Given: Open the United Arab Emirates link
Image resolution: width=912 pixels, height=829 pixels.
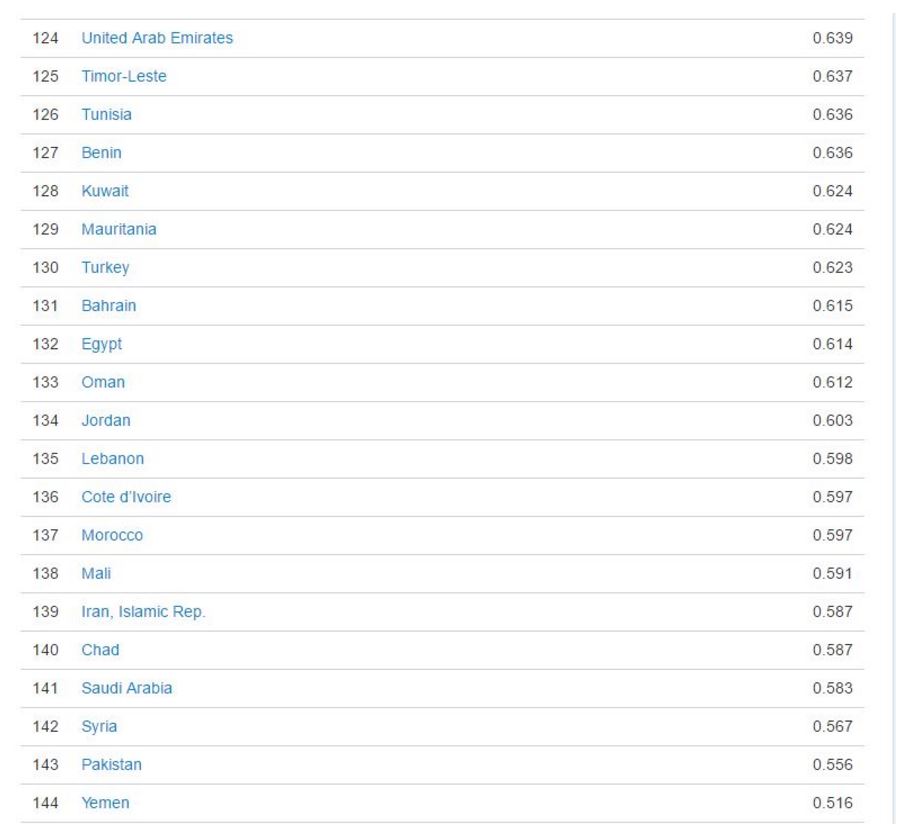Looking at the screenshot, I should point(156,38).
